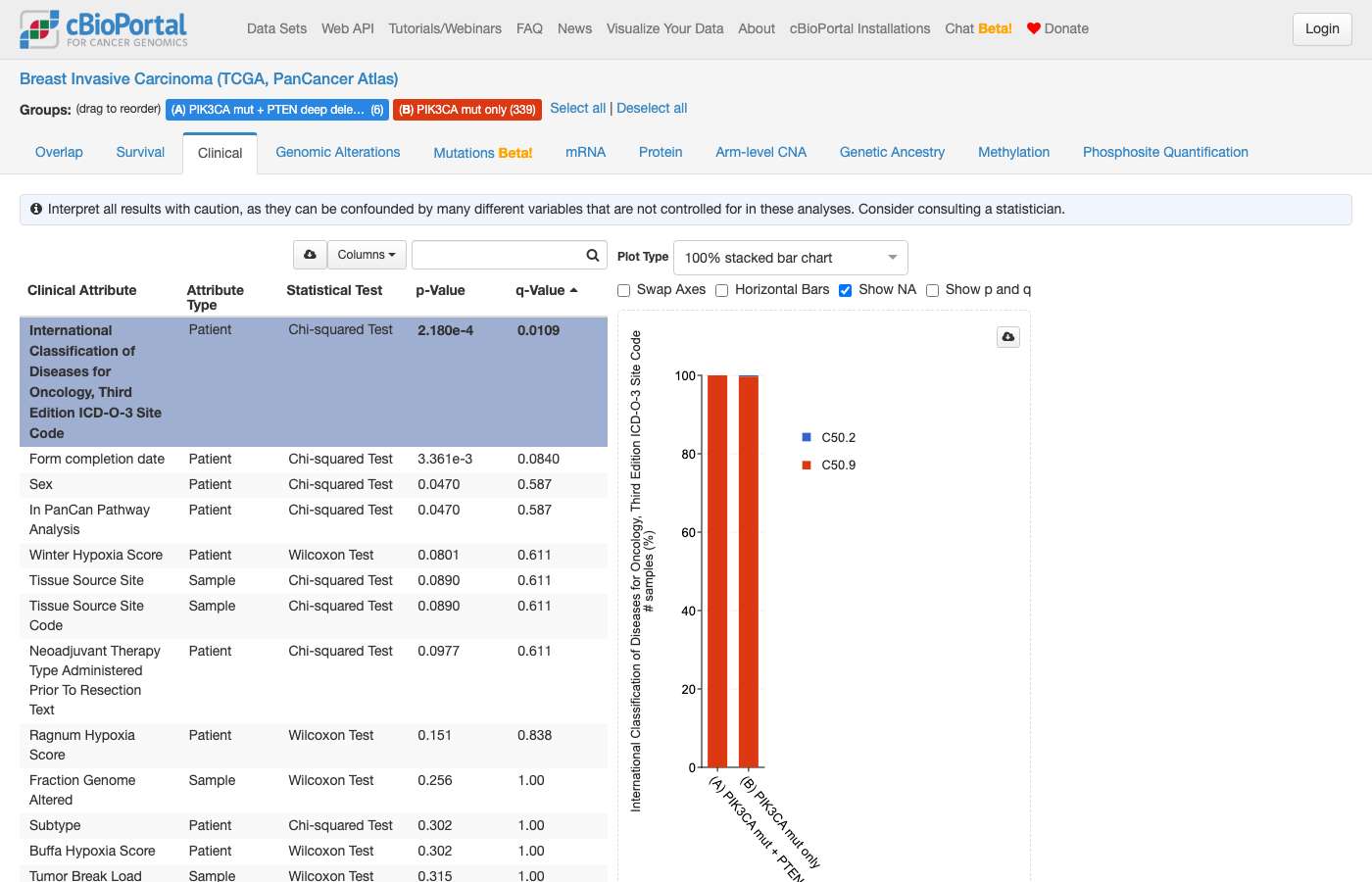Switch to the mRNA tab
The image size is (1372, 882).
586,152
